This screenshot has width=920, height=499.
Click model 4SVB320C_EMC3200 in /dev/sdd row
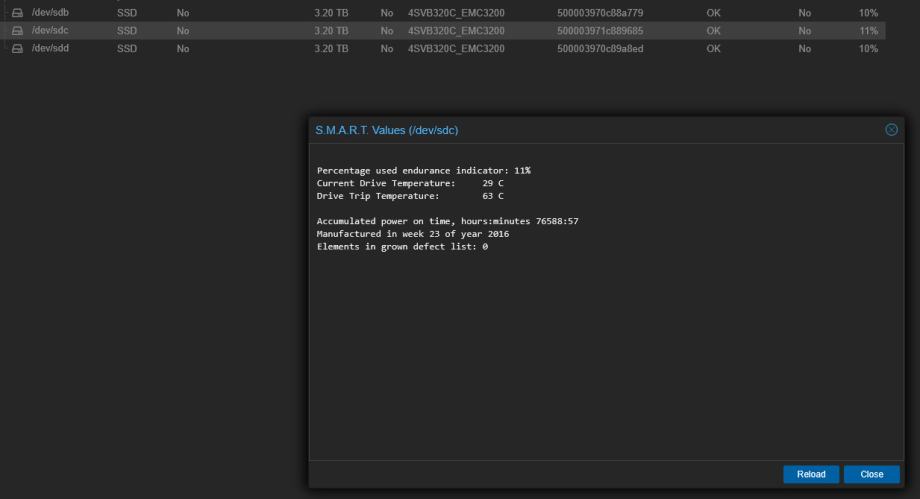click(456, 49)
